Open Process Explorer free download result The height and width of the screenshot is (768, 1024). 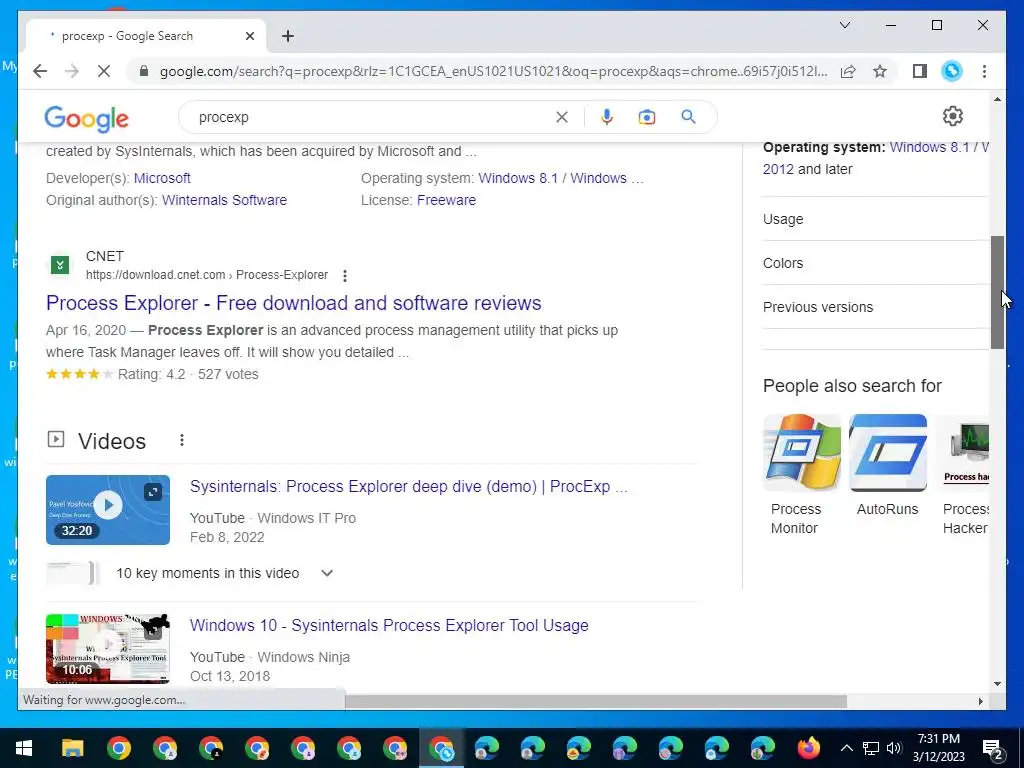pos(294,303)
